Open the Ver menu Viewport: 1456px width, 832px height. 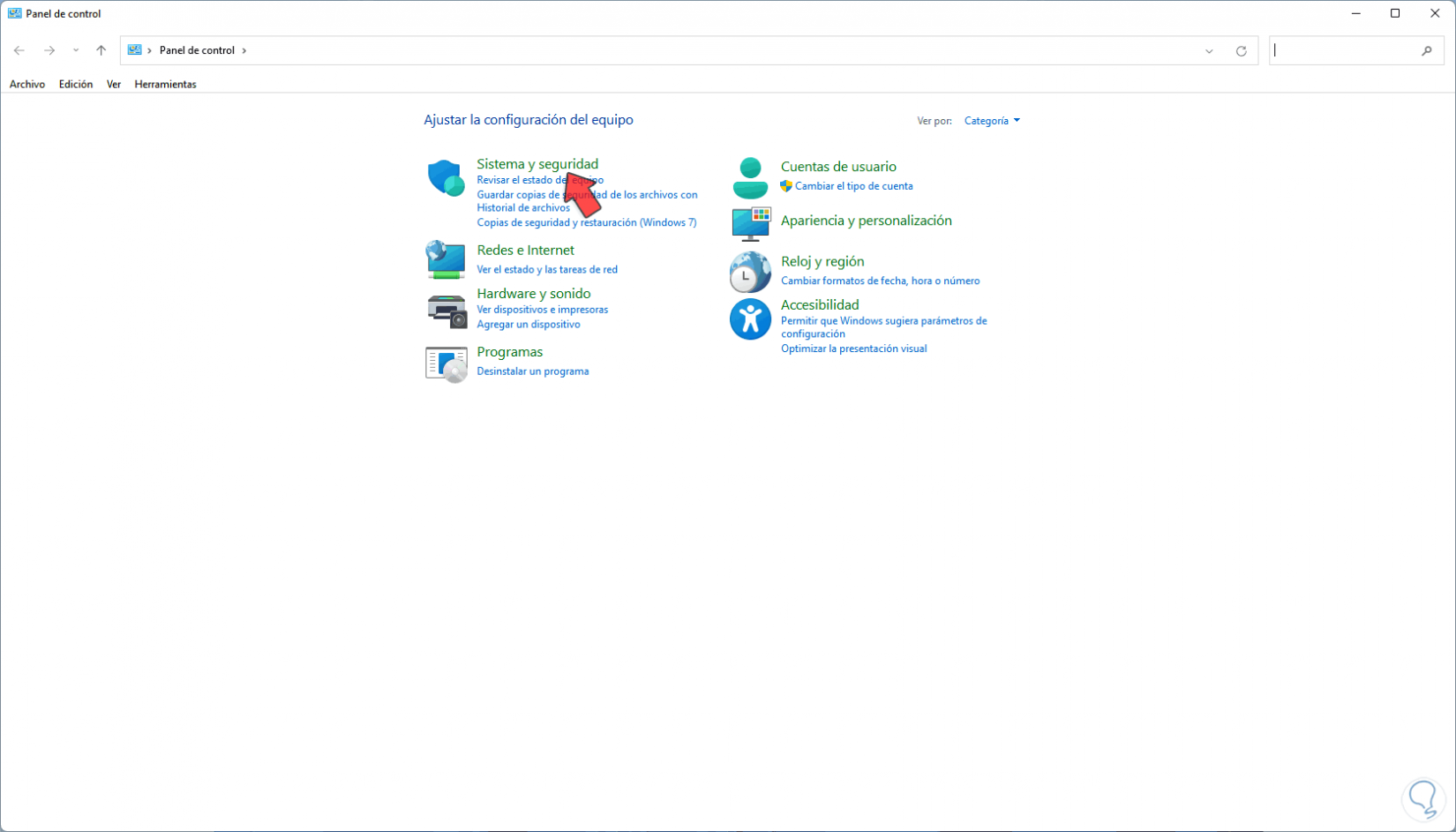[x=114, y=85]
